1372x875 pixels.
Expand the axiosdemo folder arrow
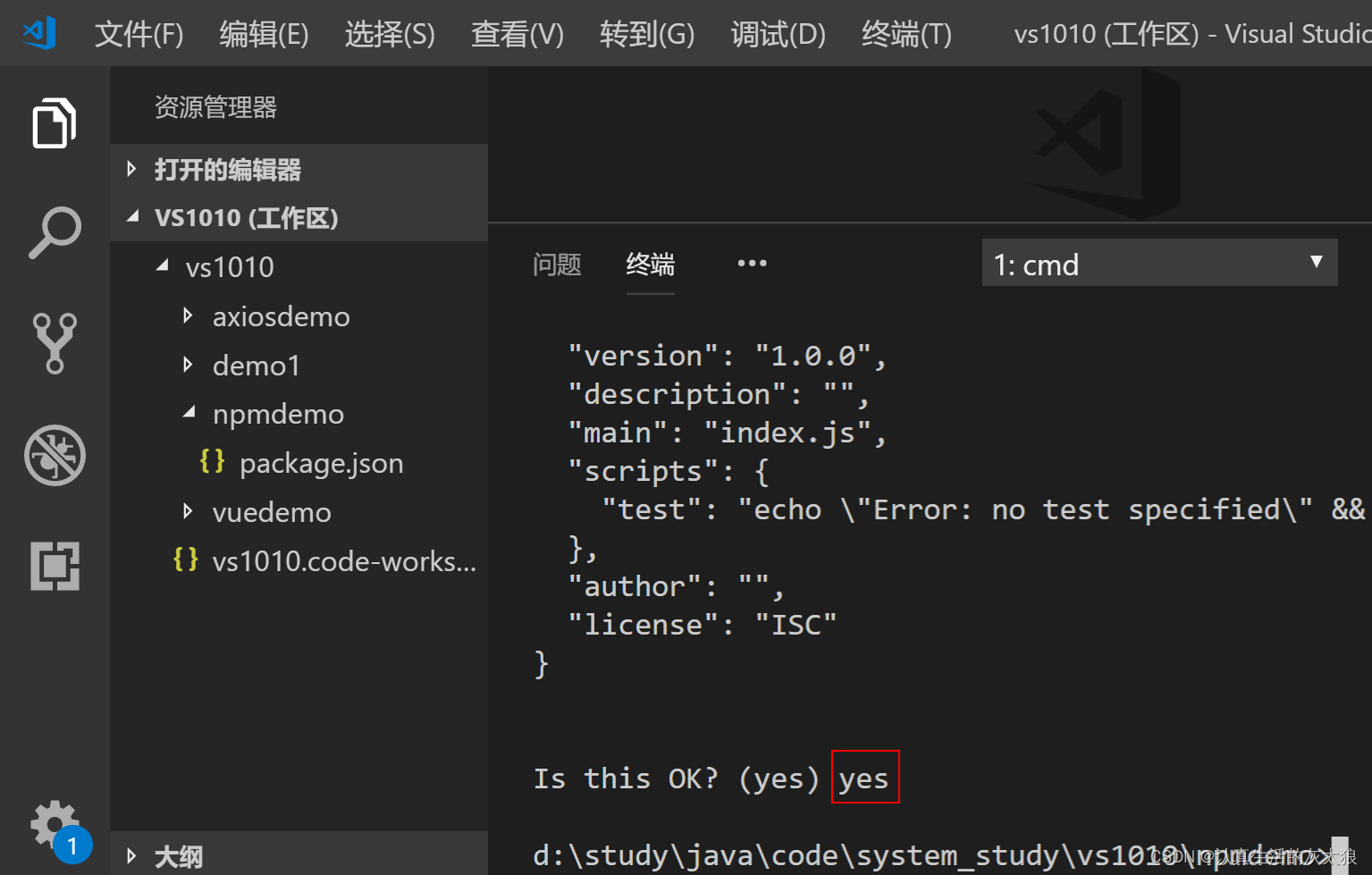pos(188,316)
